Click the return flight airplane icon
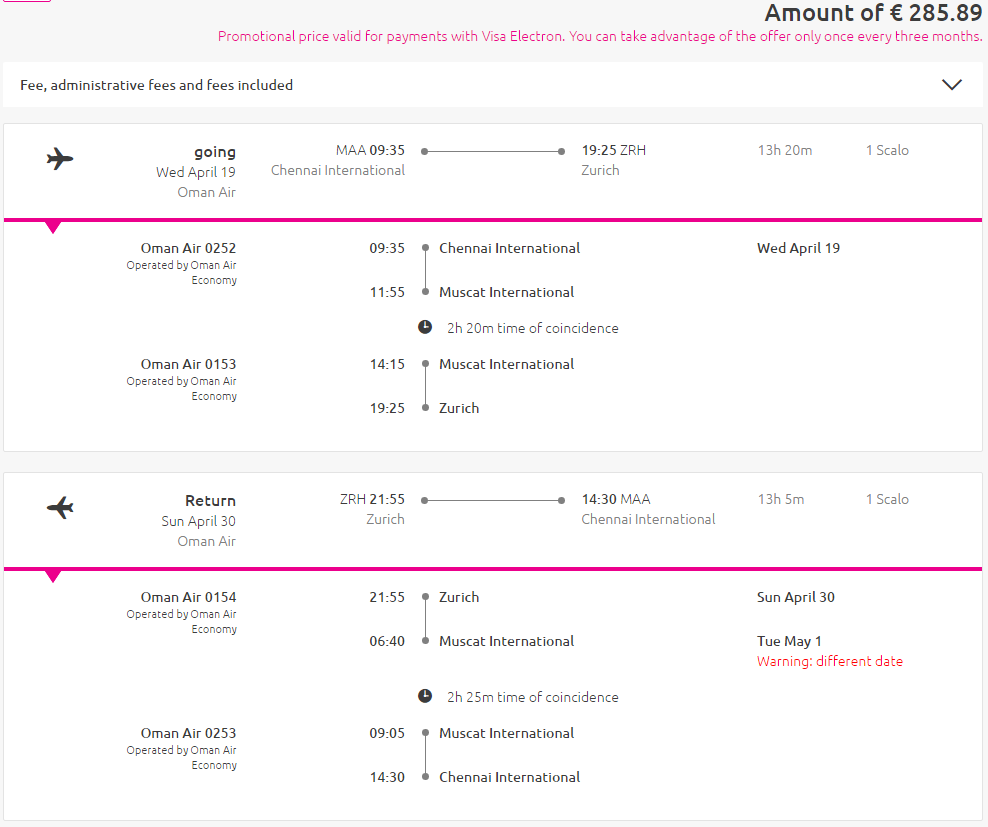988x827 pixels. pos(60,507)
